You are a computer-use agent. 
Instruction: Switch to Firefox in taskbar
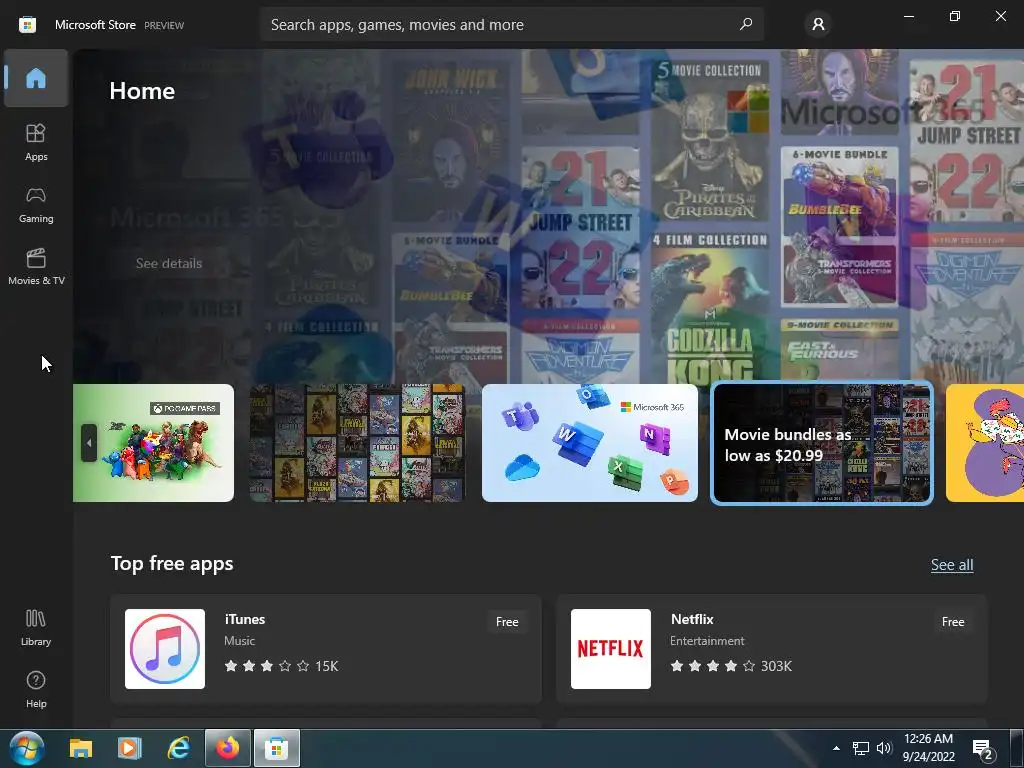[x=228, y=748]
